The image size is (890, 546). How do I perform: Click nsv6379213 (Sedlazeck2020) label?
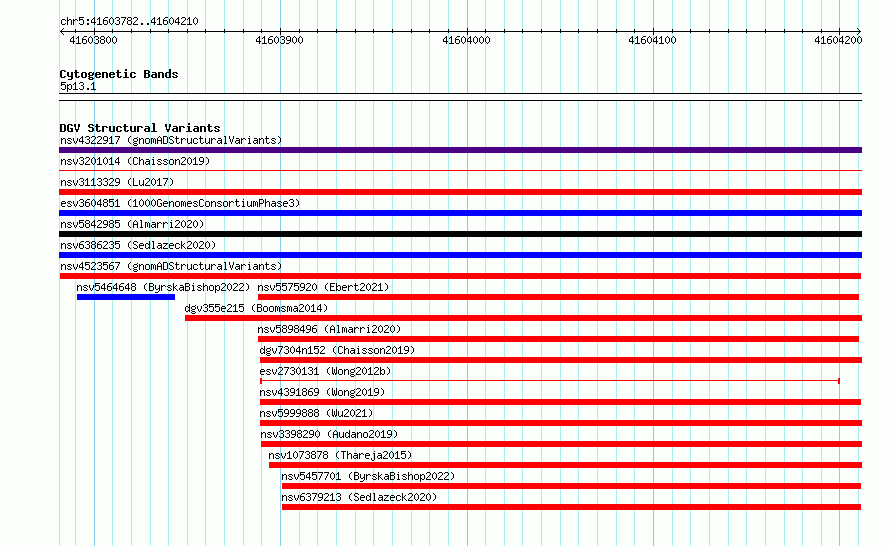359,497
